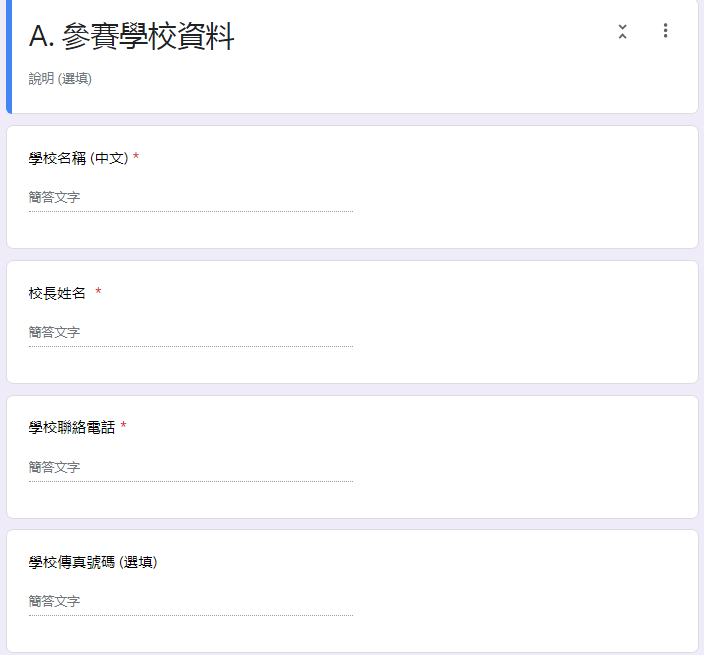704x655 pixels.
Task: Click the blue highlight bar on section header
Action: 9,57
